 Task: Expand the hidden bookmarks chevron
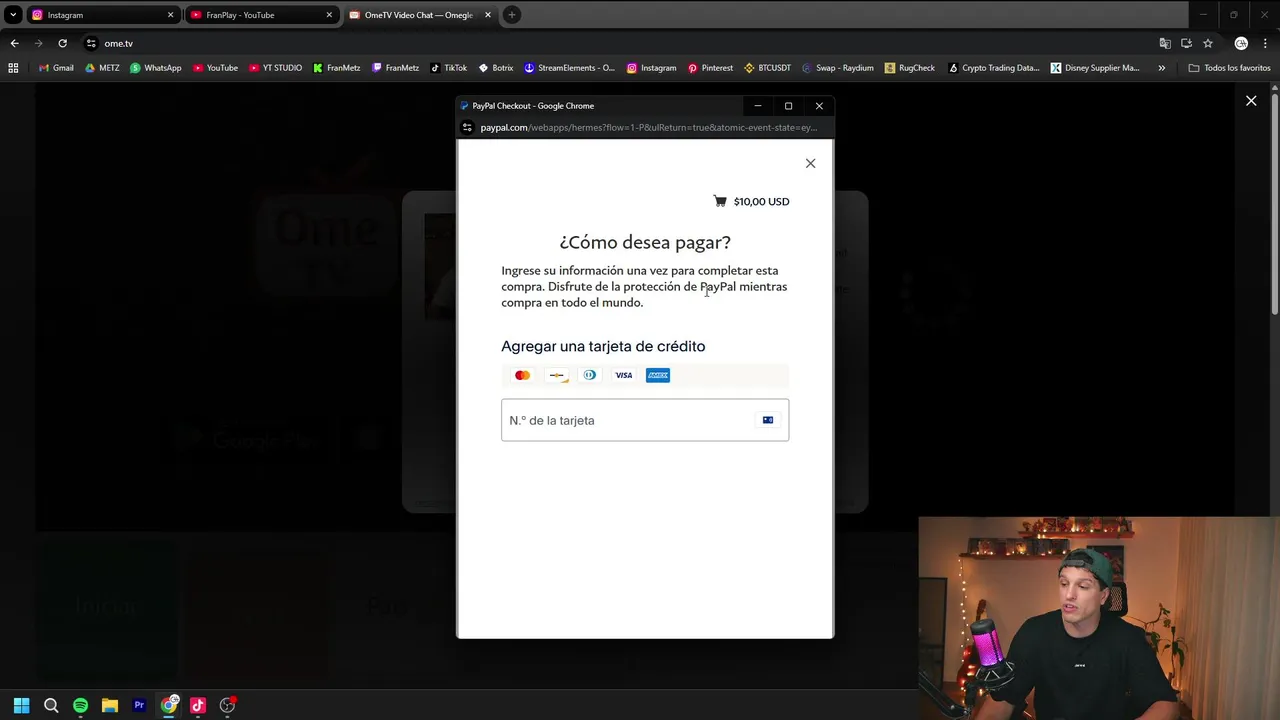pyautogui.click(x=1161, y=68)
